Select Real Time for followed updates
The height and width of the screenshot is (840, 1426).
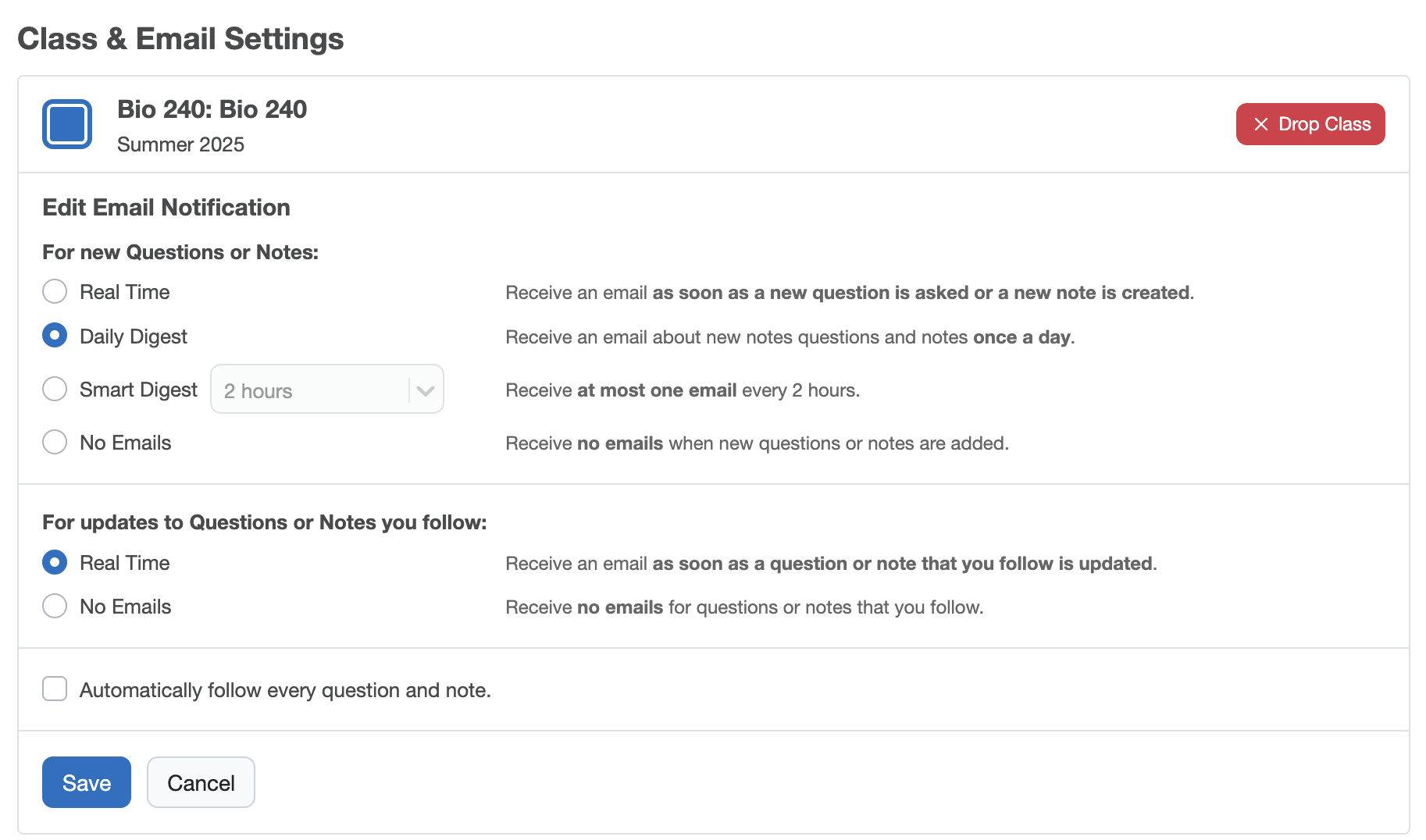[x=55, y=562]
